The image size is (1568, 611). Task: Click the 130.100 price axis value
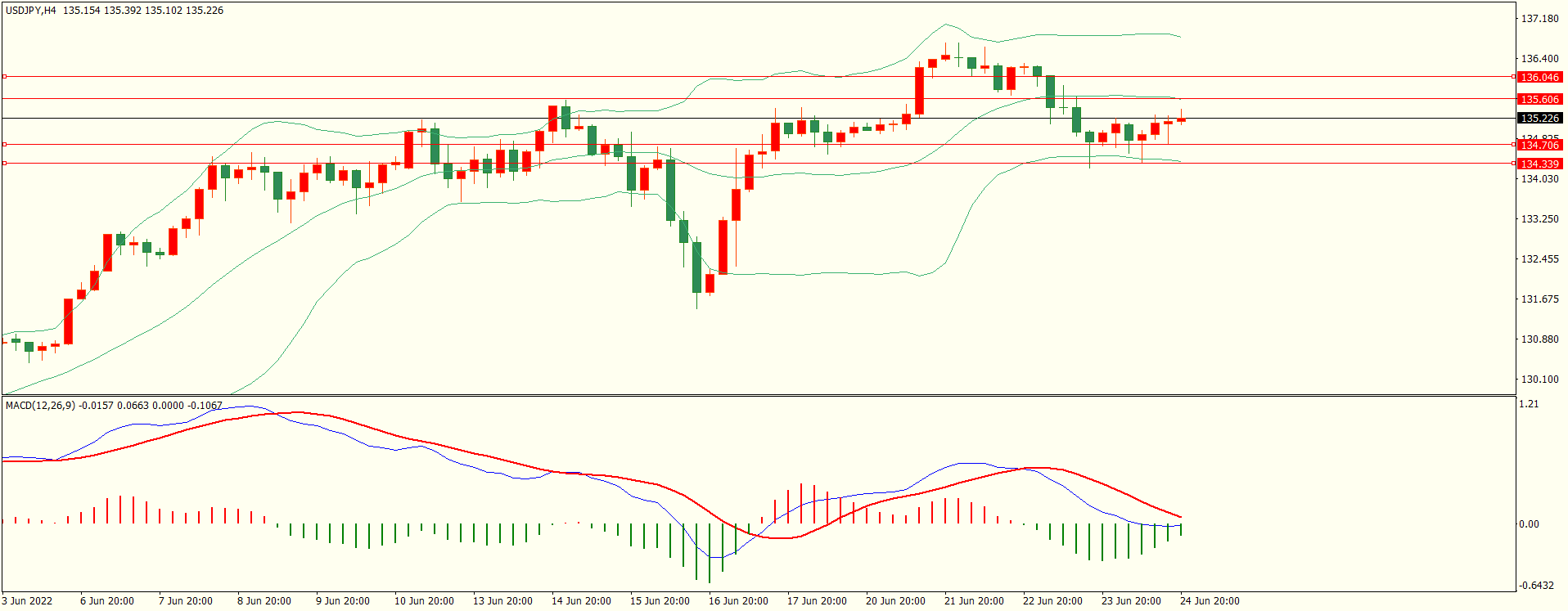click(x=1539, y=379)
